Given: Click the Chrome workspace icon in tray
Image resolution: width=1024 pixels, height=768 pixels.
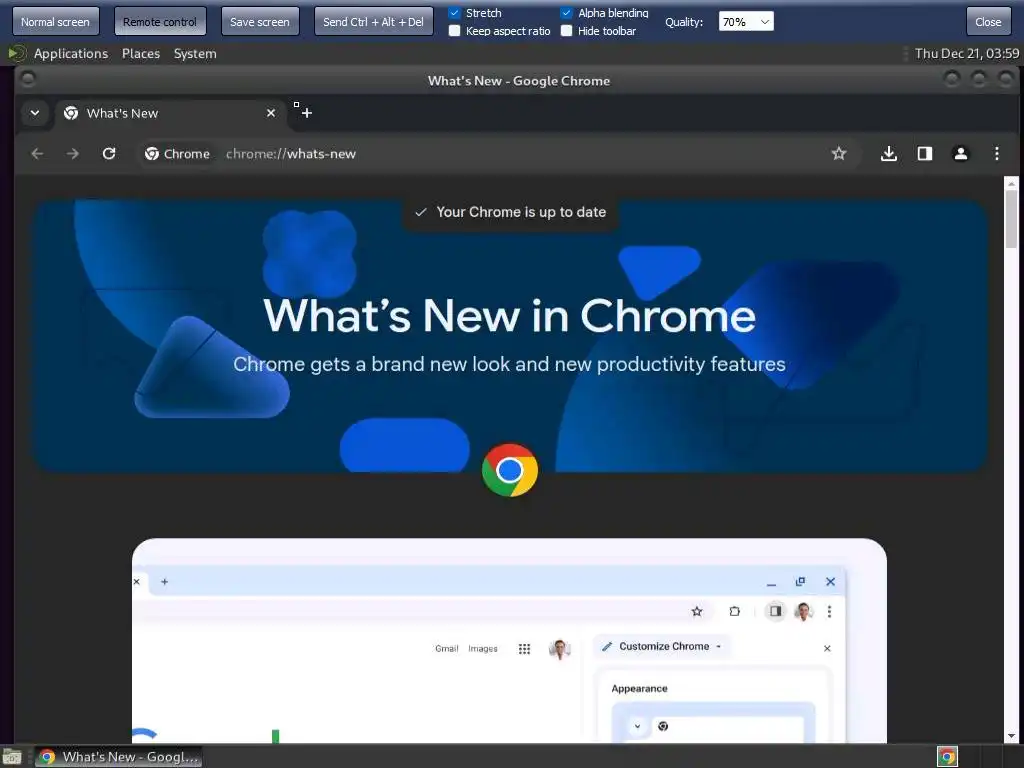Looking at the screenshot, I should [x=947, y=757].
